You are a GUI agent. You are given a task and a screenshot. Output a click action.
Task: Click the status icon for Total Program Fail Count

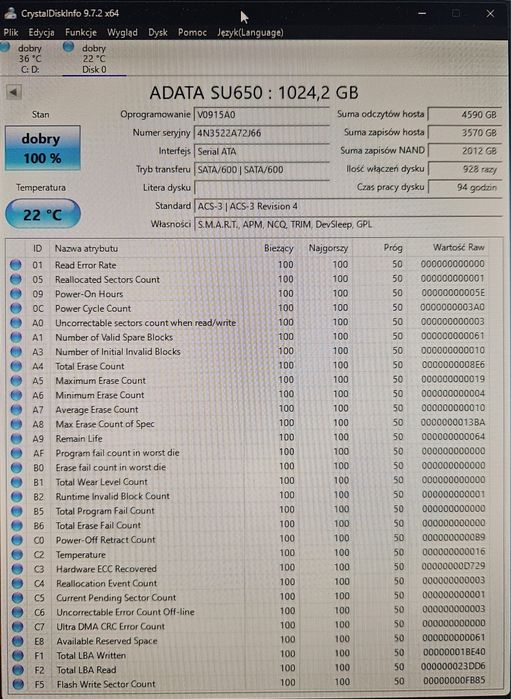pos(17,511)
